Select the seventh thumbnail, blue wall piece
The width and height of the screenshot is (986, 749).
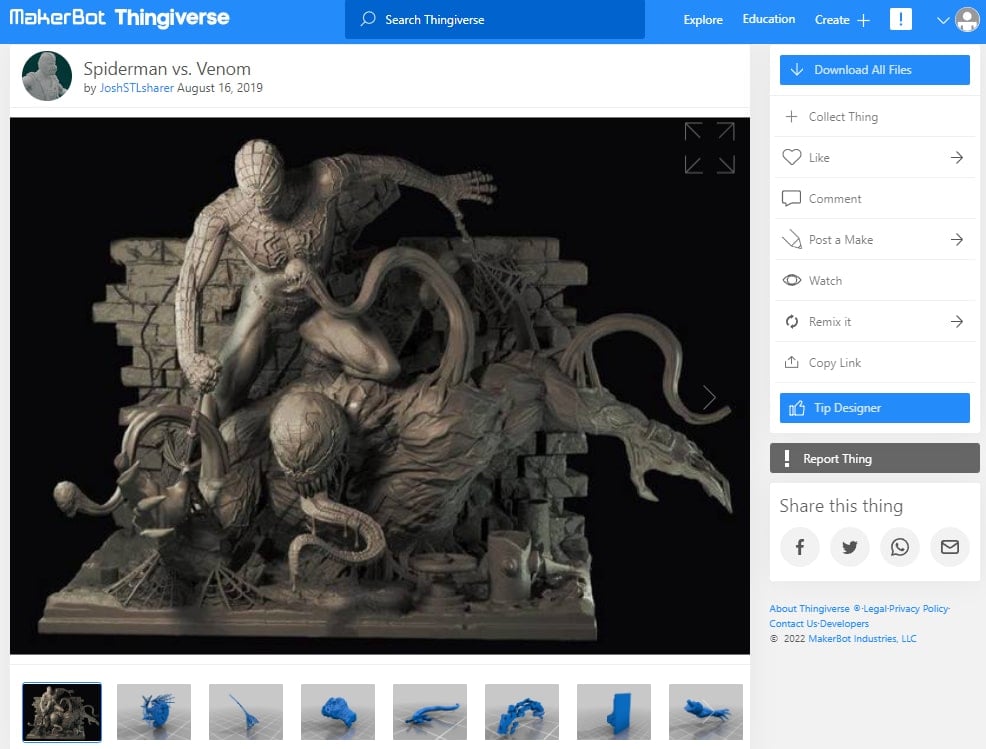pos(614,712)
